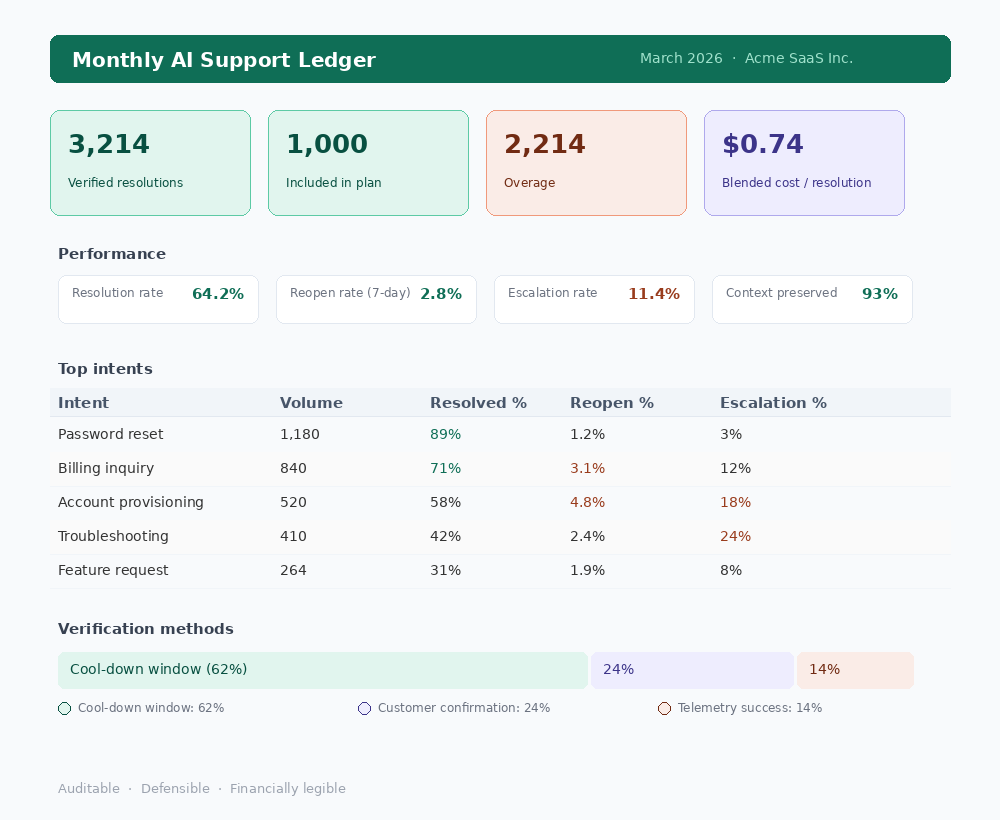
Task: Click the Escalation rate 11.4% tile
Action: tap(594, 299)
